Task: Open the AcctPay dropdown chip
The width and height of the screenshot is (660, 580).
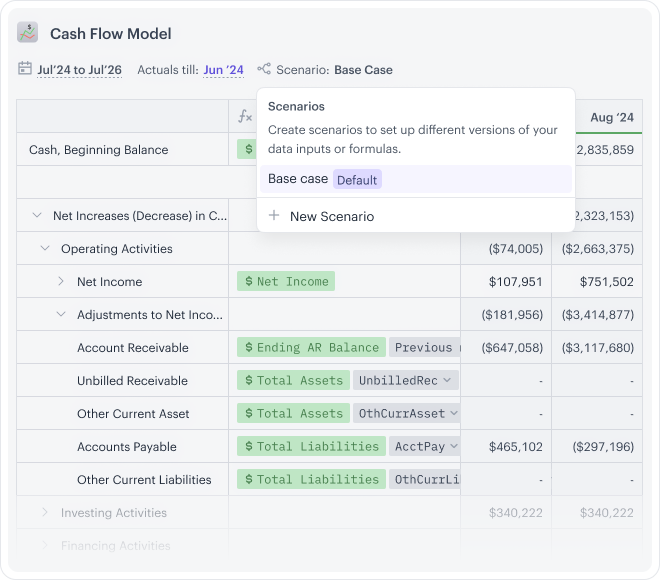Action: coord(424,446)
